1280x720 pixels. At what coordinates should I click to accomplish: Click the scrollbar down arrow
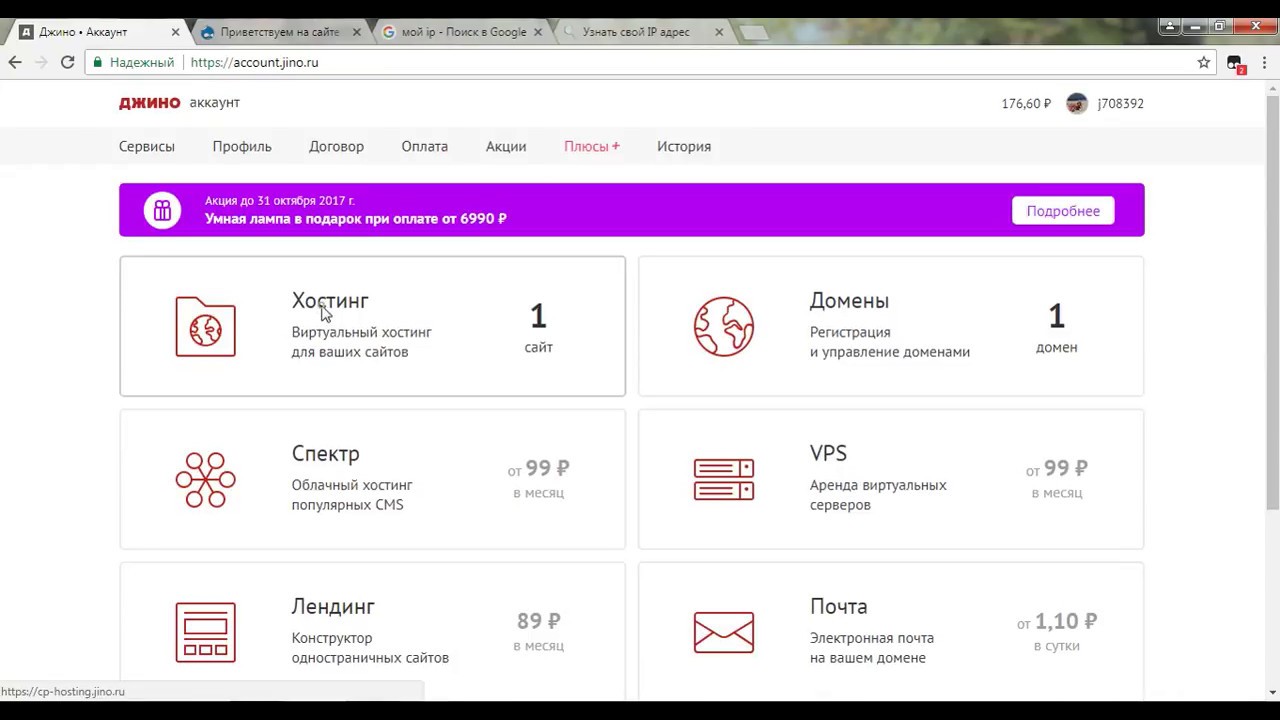(1272, 692)
